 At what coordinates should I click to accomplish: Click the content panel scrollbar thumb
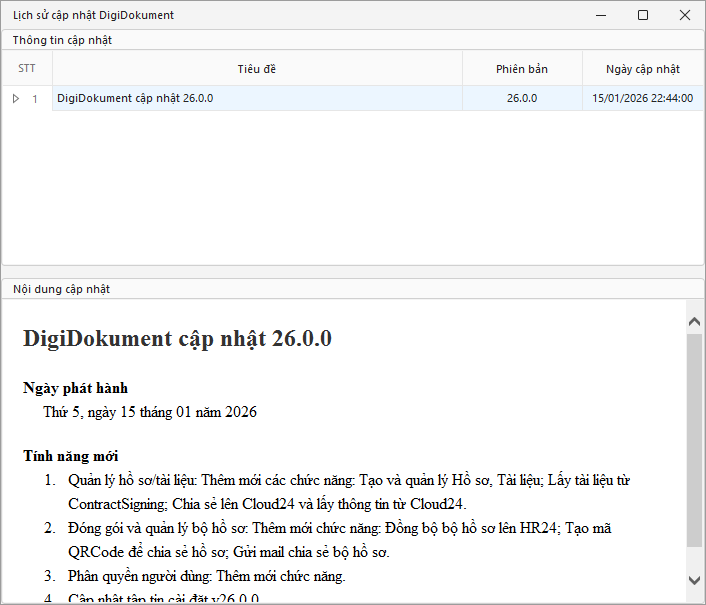point(694,440)
